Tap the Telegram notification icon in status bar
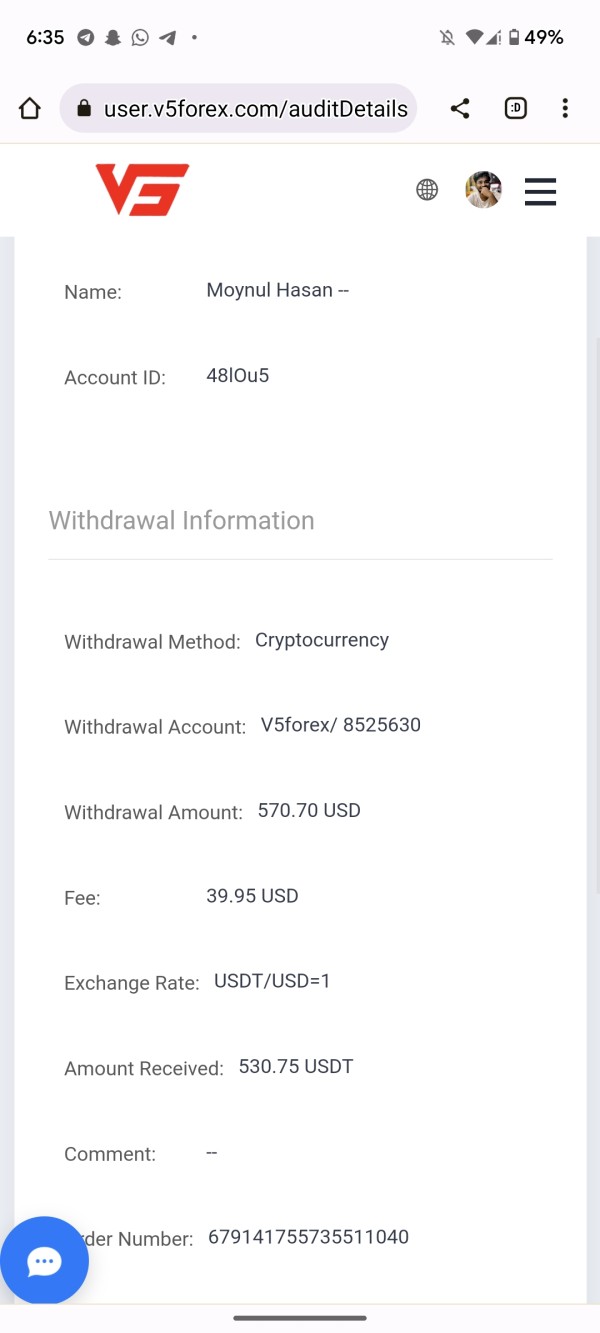This screenshot has height=1333, width=600. (86, 37)
